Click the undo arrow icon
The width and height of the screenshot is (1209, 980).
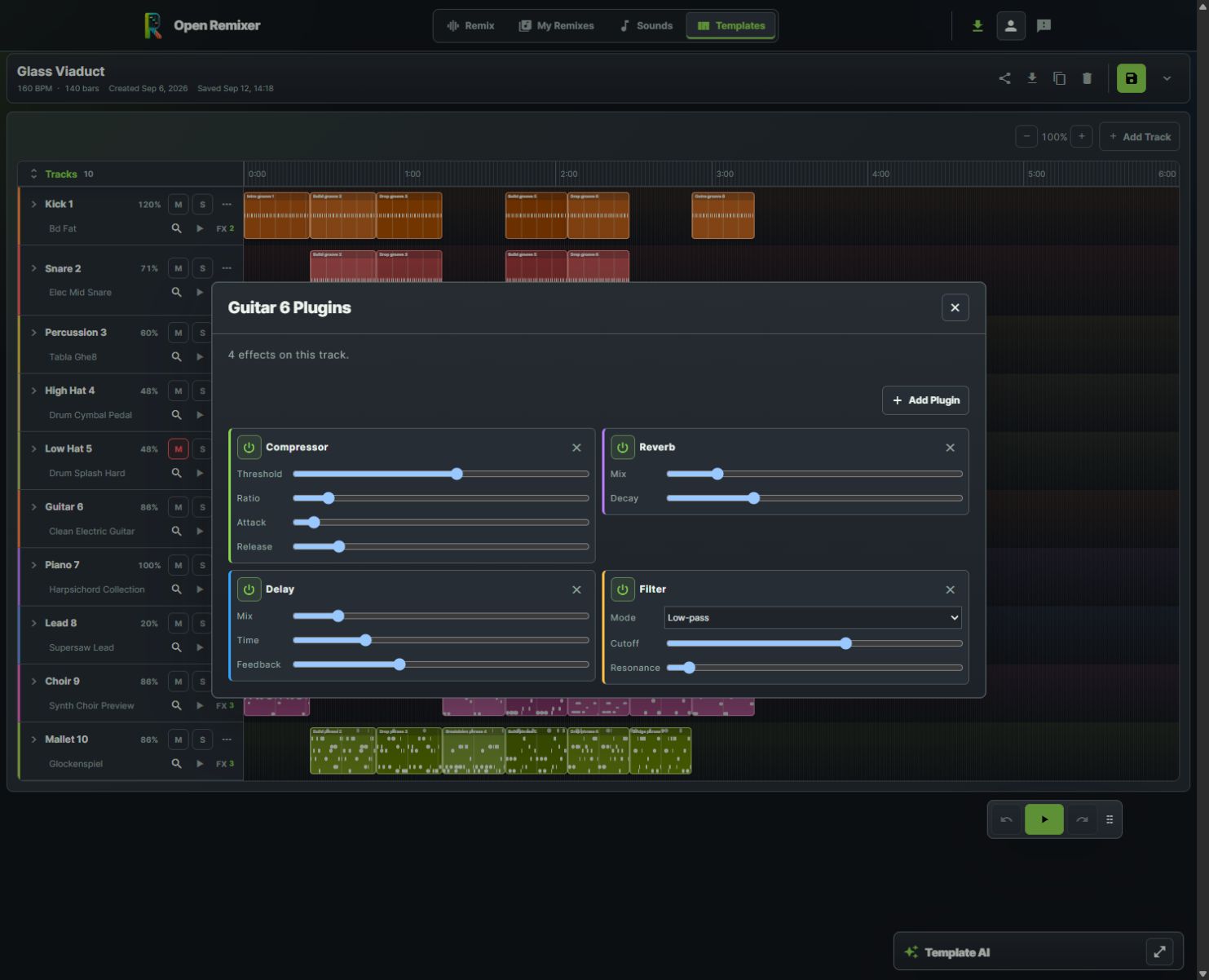pos(1006,820)
